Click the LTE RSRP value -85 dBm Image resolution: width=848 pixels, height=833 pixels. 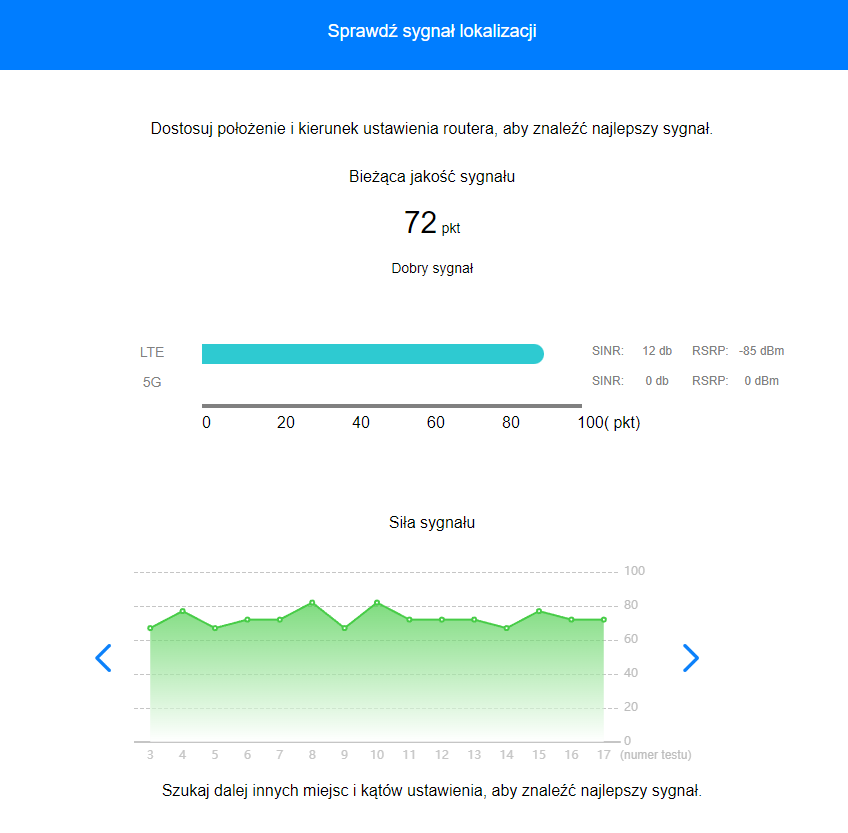pyautogui.click(x=762, y=351)
